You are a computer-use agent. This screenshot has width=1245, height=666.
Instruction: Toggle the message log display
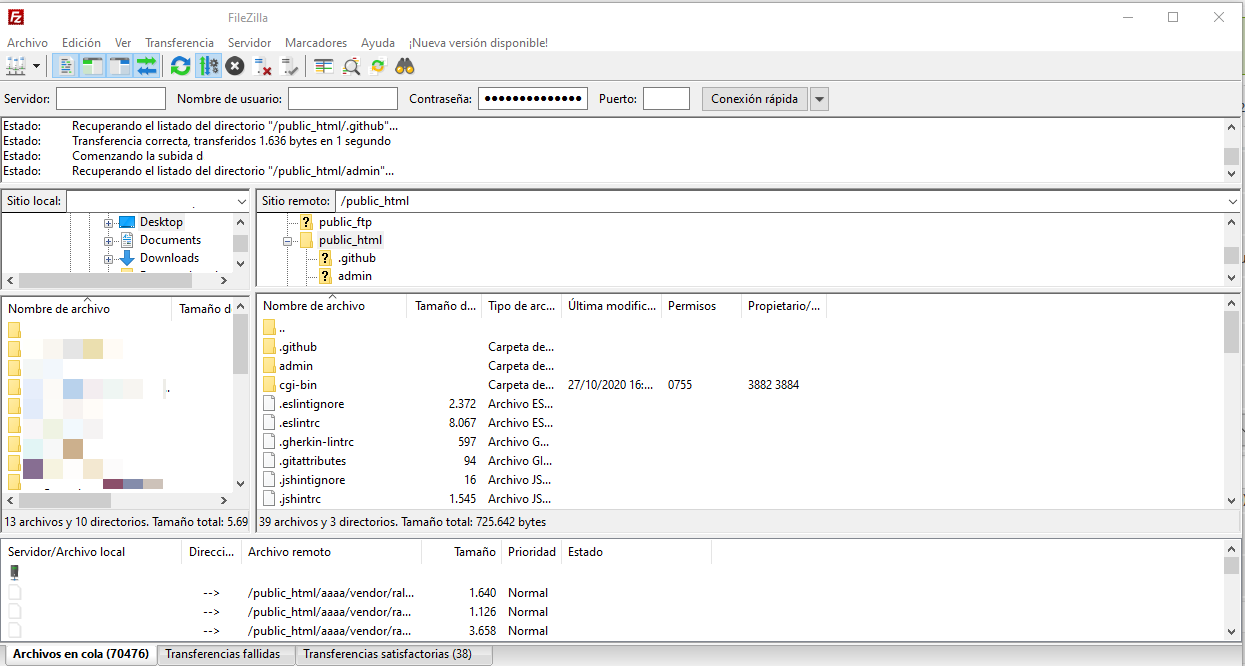tap(66, 66)
